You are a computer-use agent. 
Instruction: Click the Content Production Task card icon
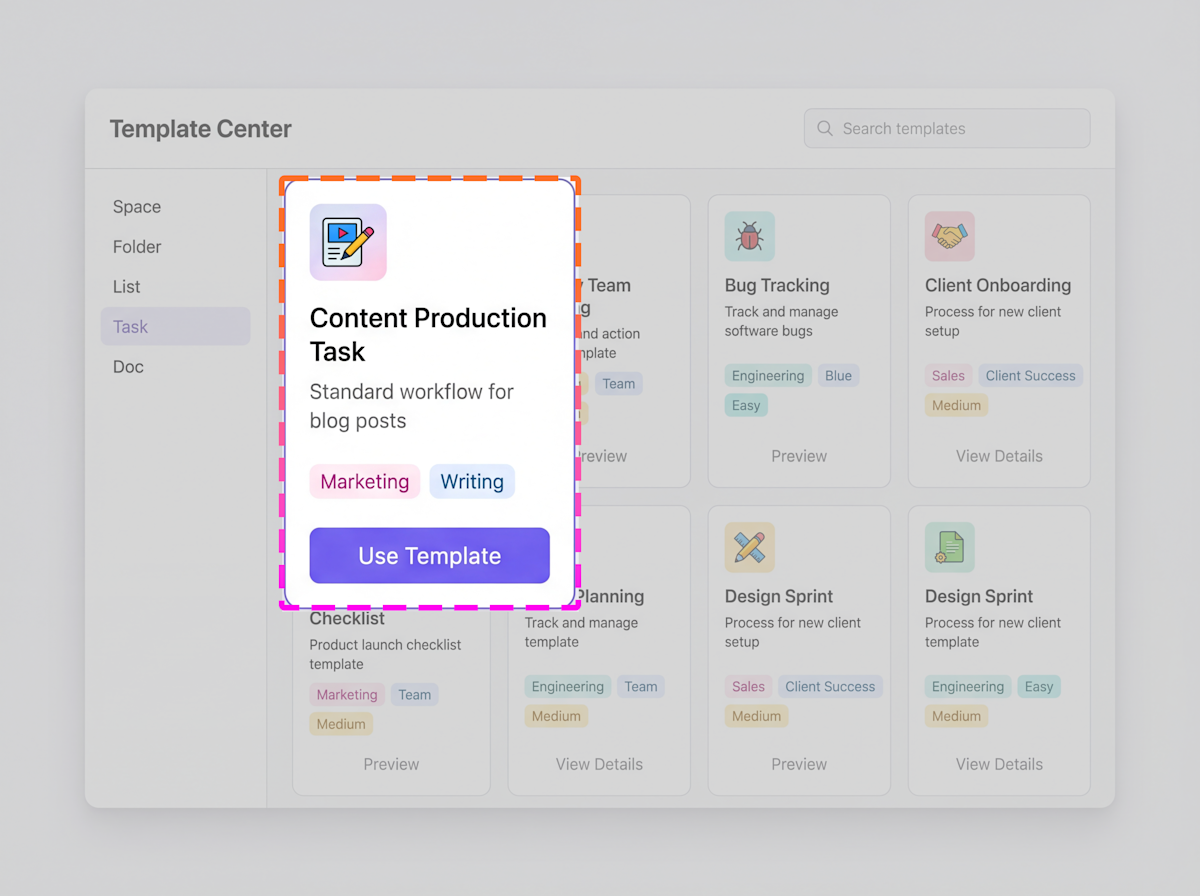348,242
